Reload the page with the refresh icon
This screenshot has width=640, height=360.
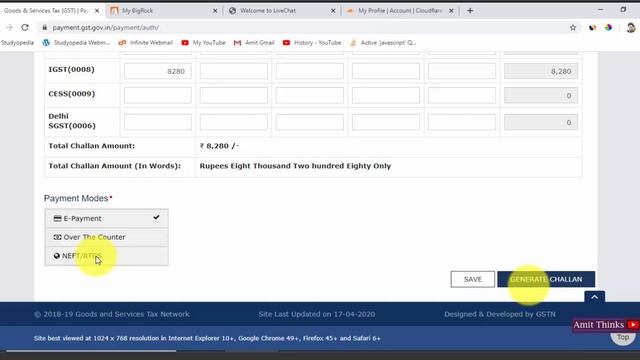(25, 27)
